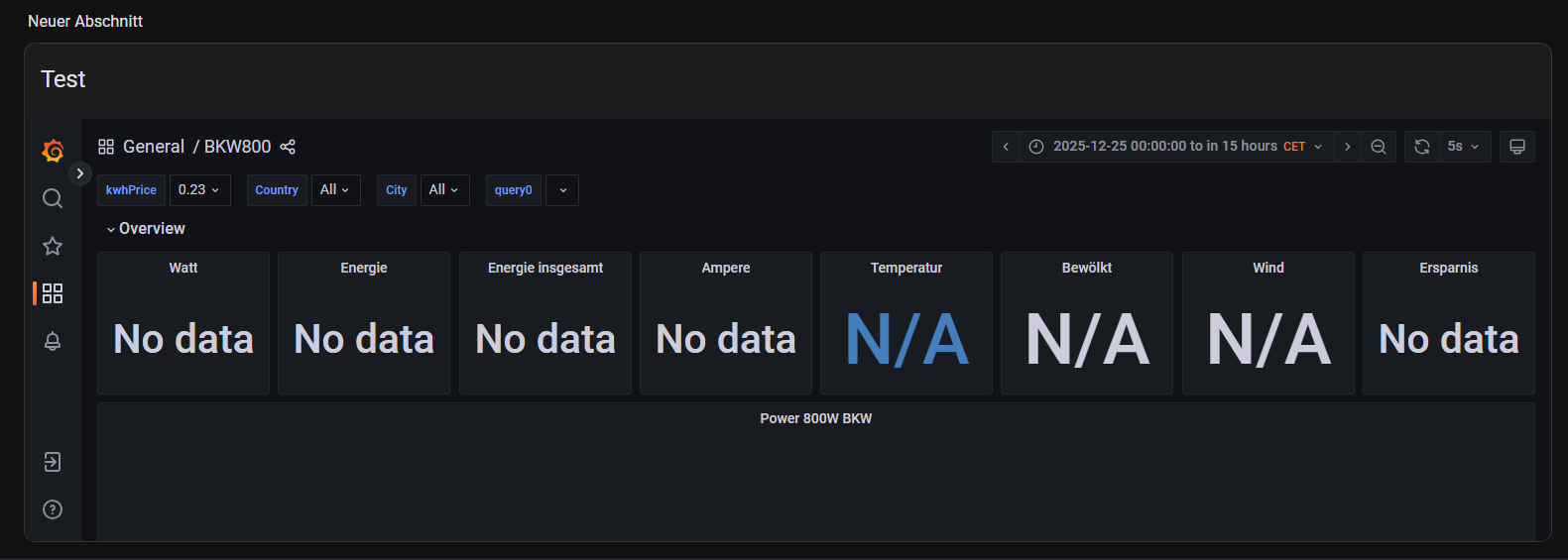Open the Help question mark icon
This screenshot has width=1568, height=560.
coord(53,509)
